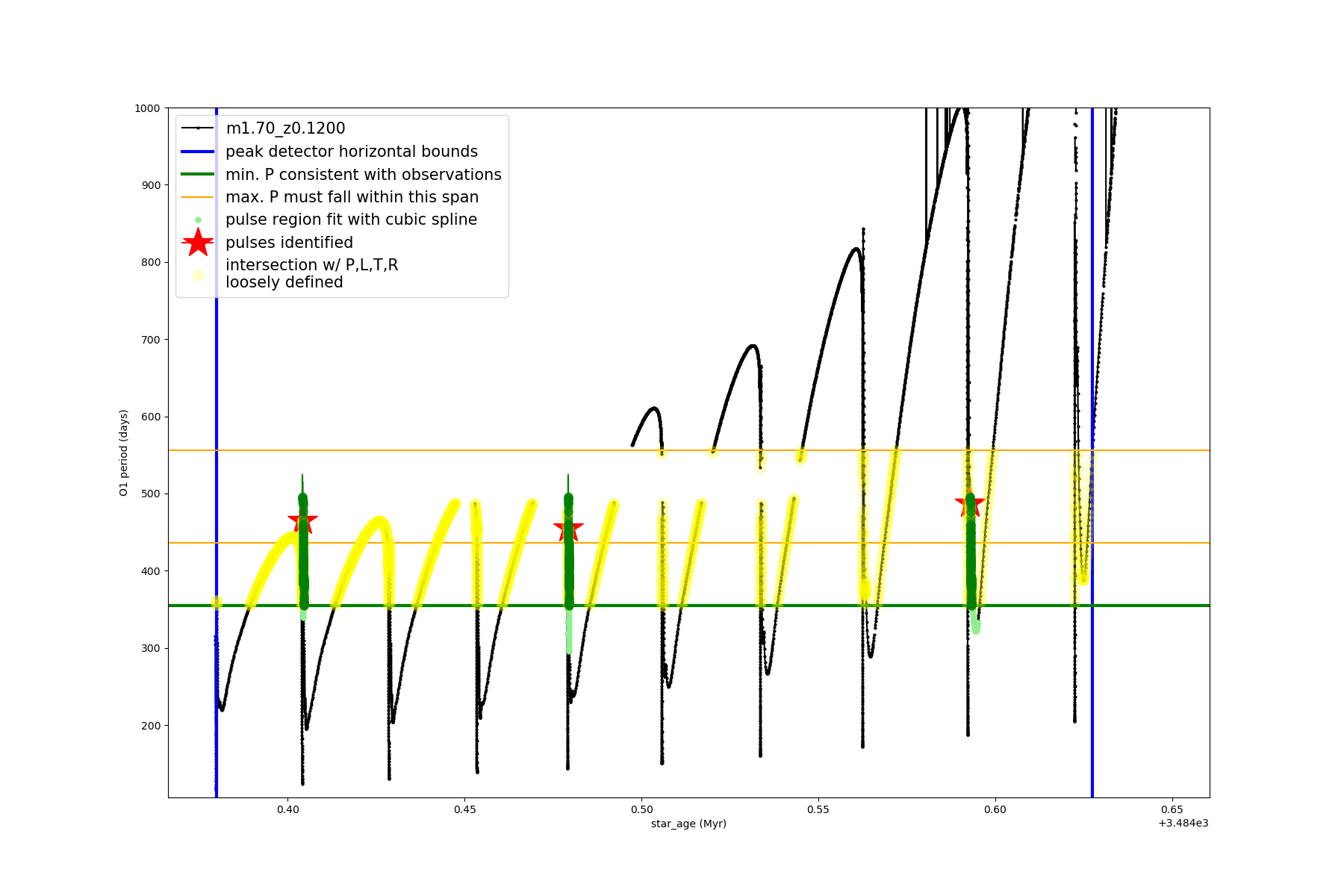Select 'pulse region fit with cubic spline' label

point(351,220)
